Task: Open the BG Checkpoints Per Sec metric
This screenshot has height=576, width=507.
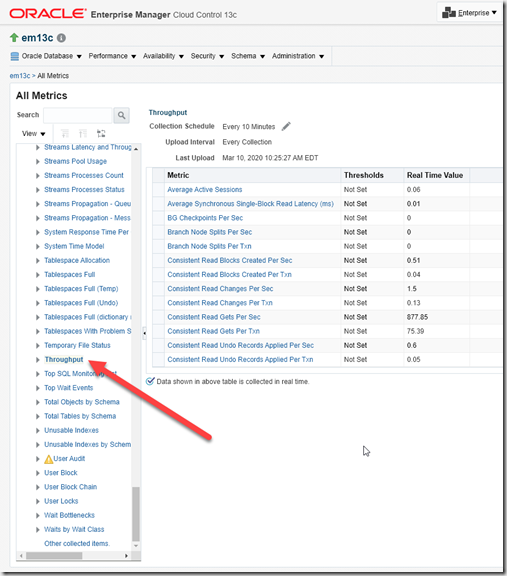Action: point(205,218)
